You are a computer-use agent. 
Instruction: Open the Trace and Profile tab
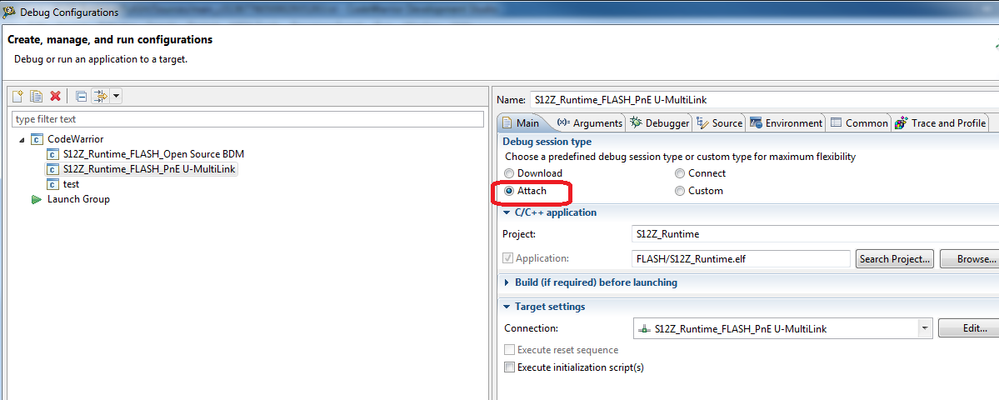[940, 123]
